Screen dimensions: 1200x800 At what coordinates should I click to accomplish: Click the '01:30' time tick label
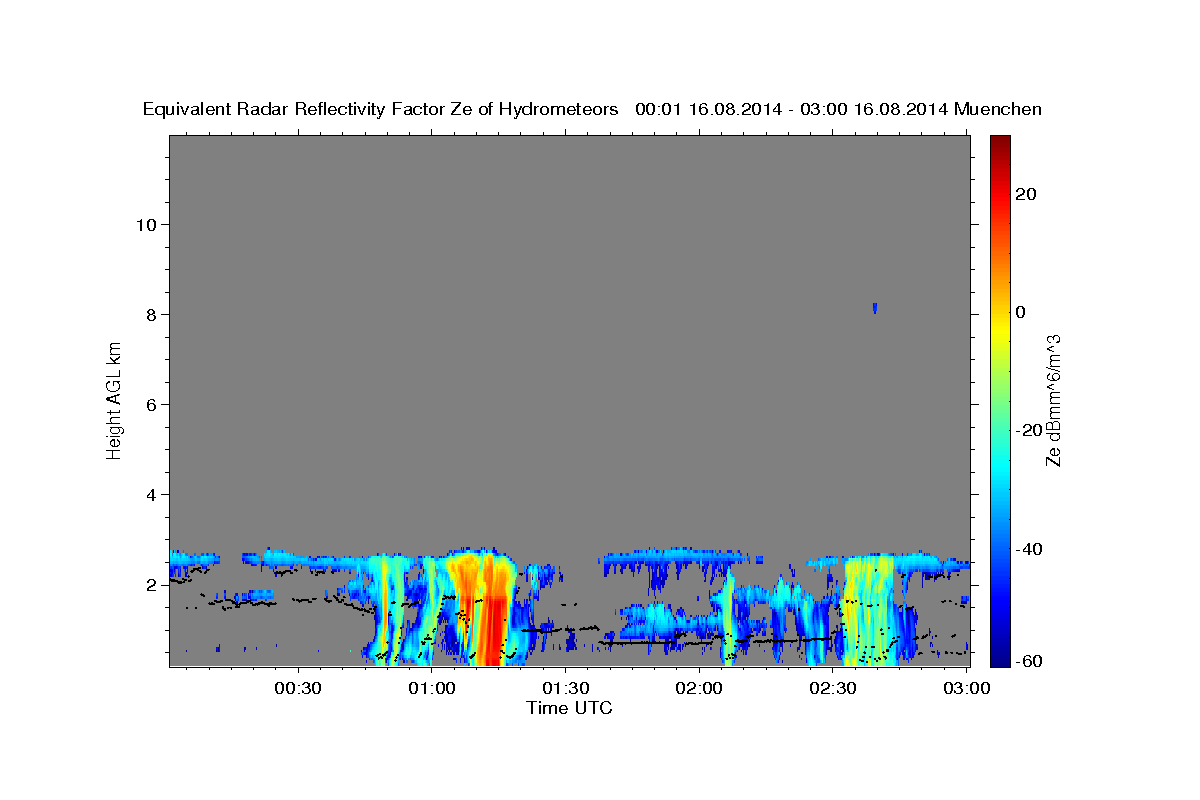coord(565,688)
